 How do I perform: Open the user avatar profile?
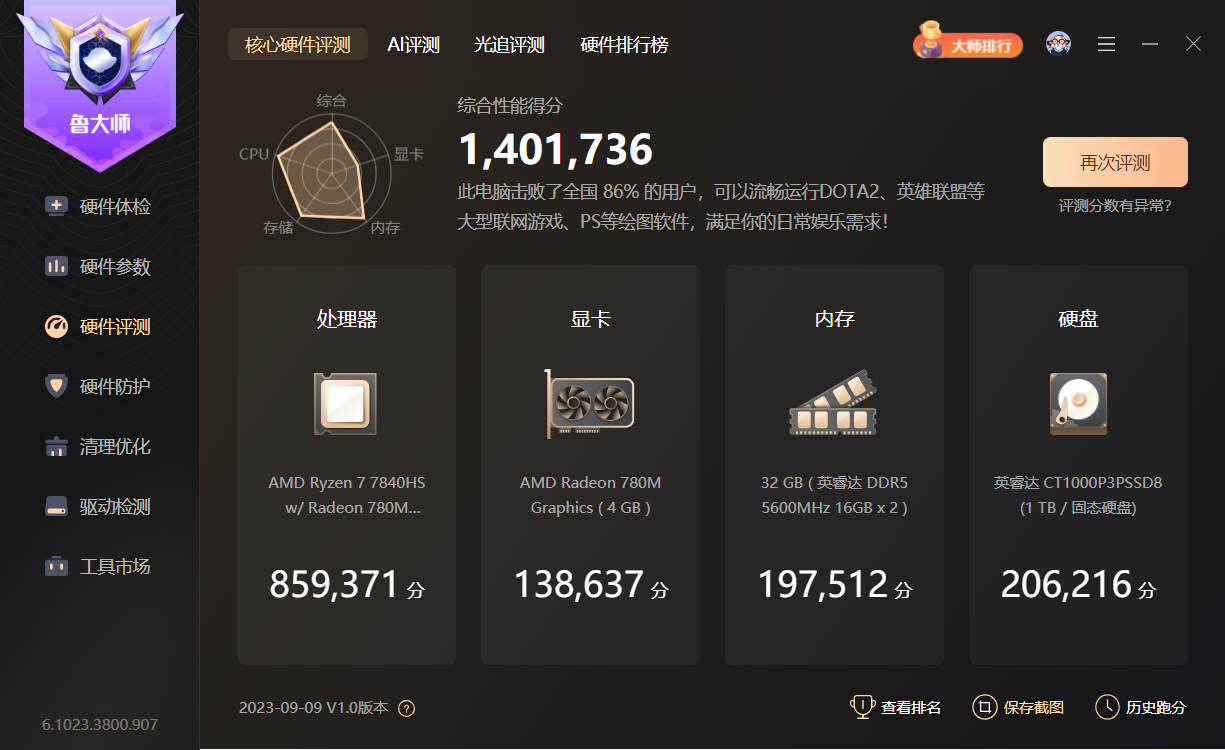pyautogui.click(x=1059, y=44)
